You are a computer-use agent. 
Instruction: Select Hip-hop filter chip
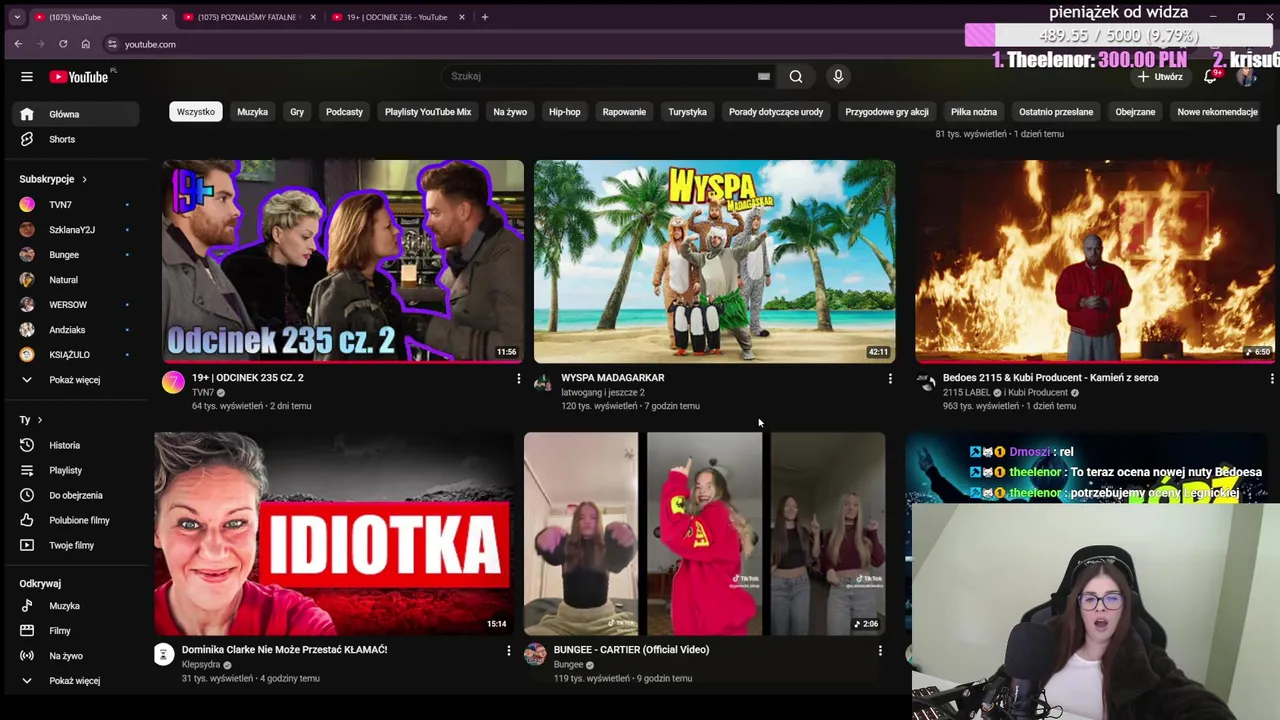[565, 112]
